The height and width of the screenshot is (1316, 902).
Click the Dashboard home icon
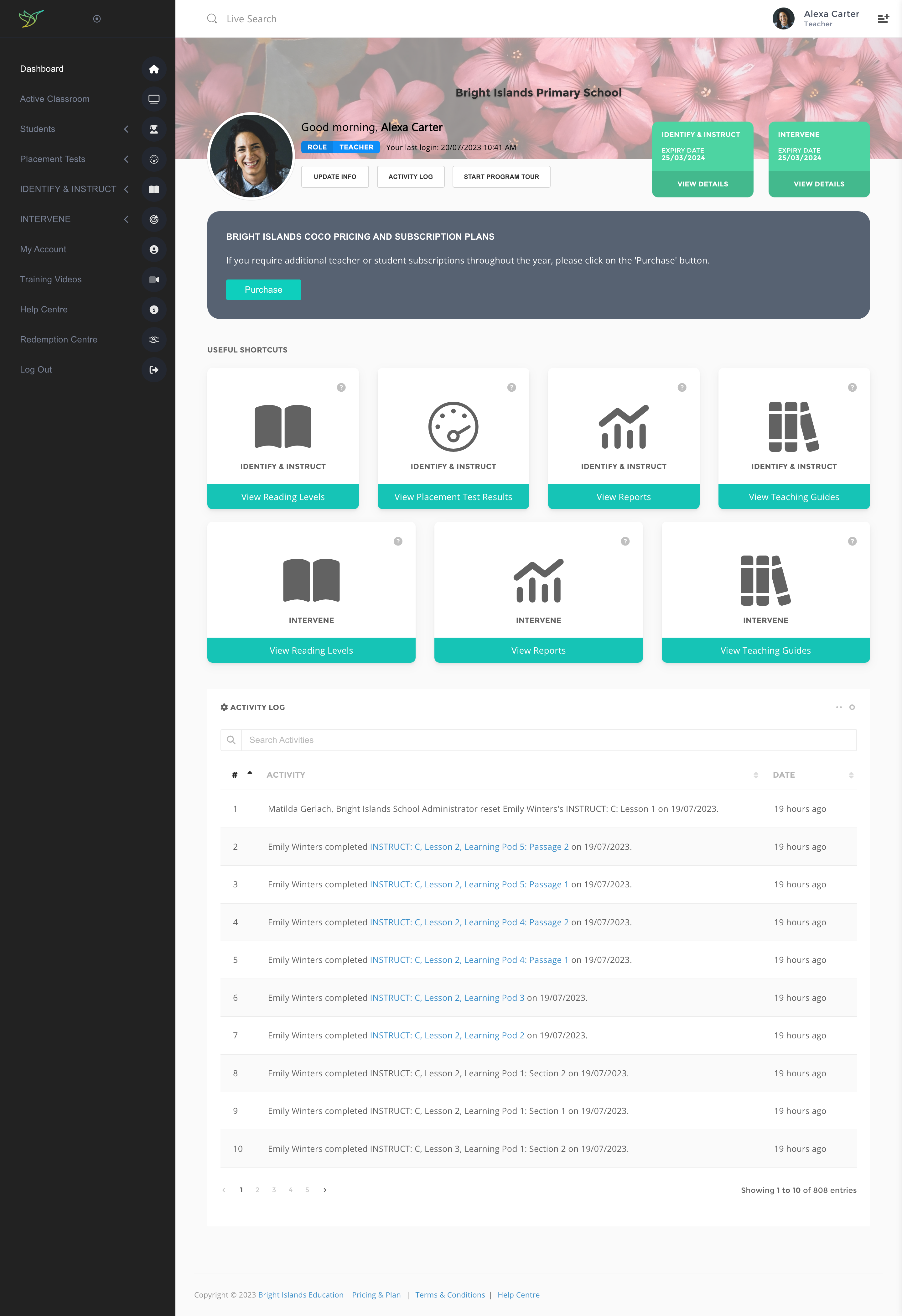[x=153, y=69]
